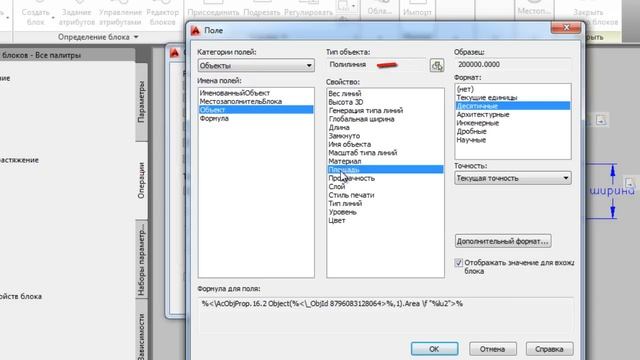
Task: Expand the Определение блока panel arrow
Action: 136,37
